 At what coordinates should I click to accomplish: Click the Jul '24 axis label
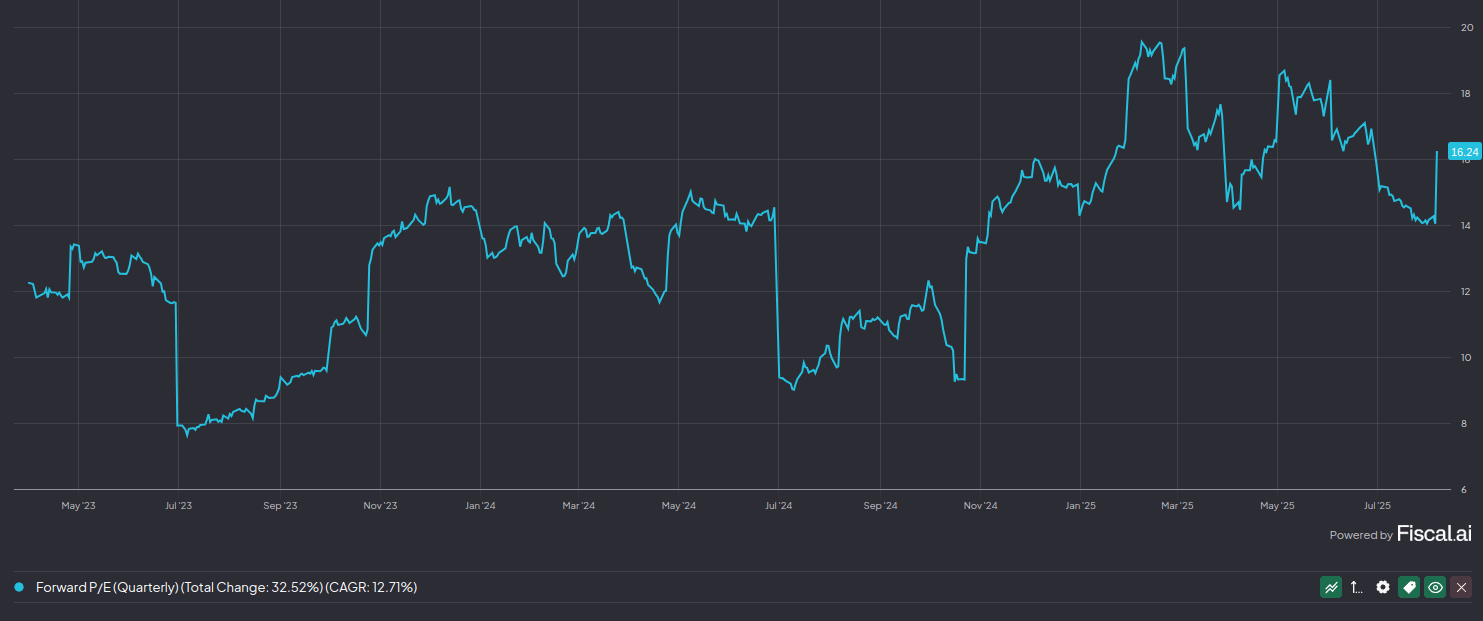click(x=778, y=506)
